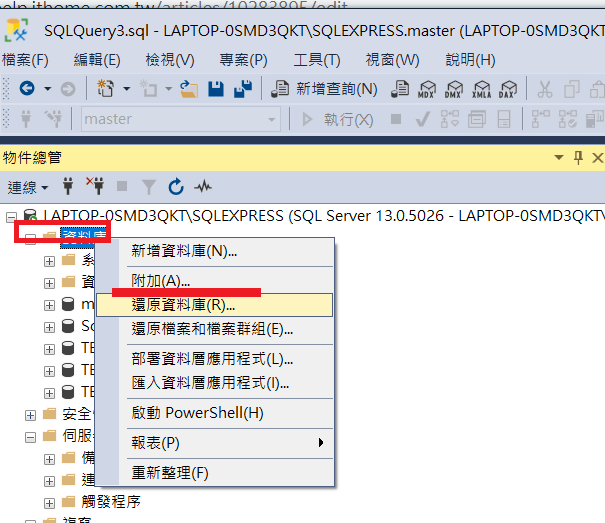
Task: Open the 檢視(V) menu
Action: pyautogui.click(x=170, y=60)
